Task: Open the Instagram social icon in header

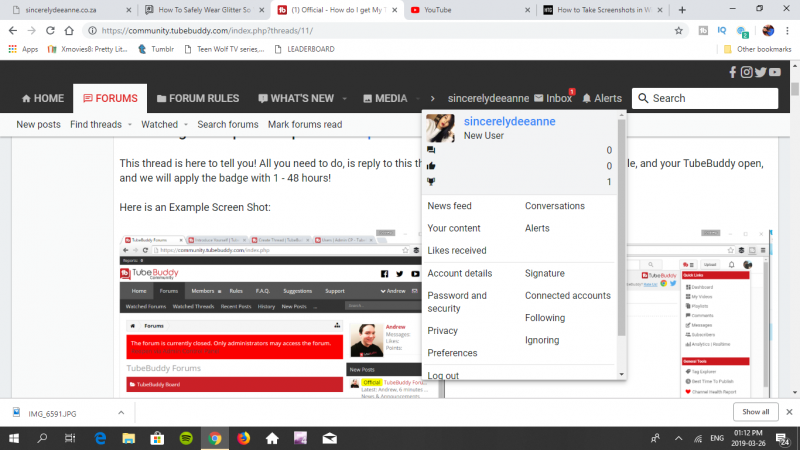Action: 746,72
